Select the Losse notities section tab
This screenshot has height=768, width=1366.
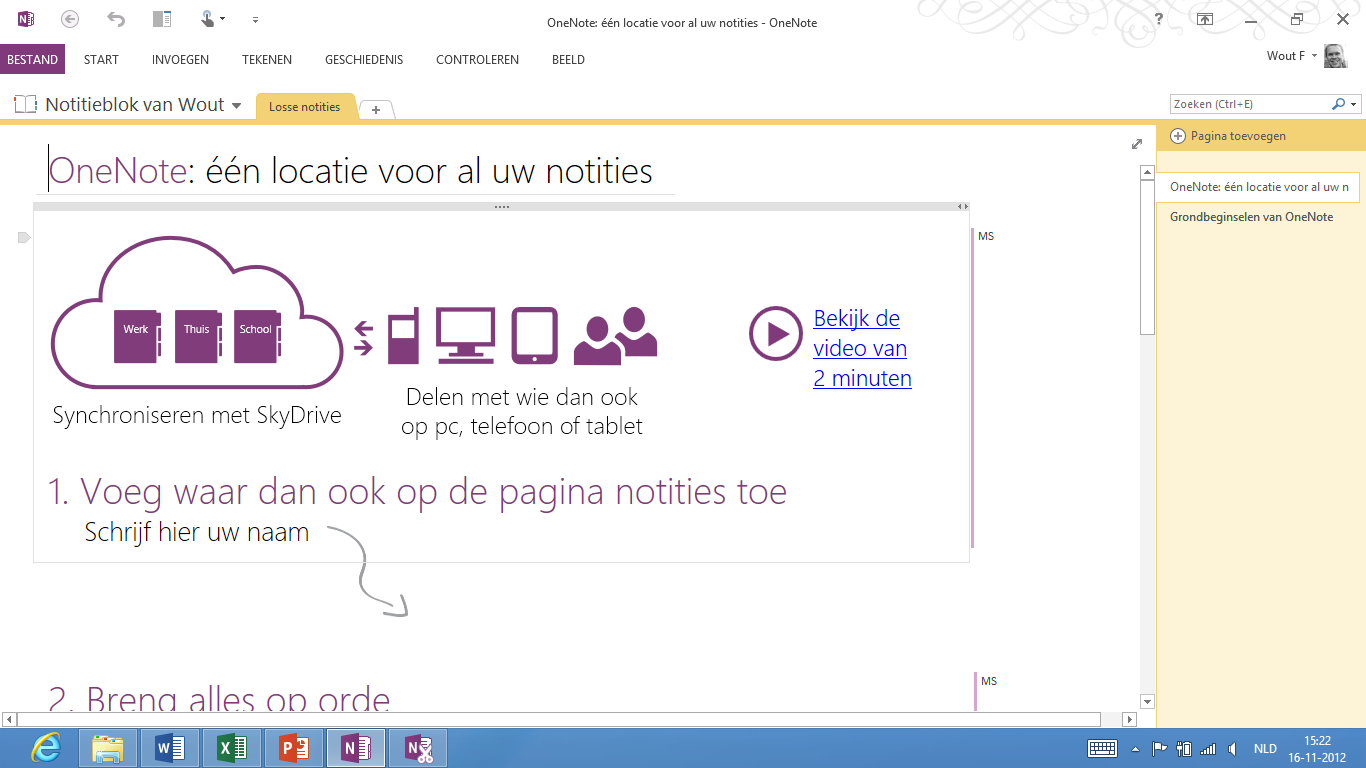click(305, 107)
